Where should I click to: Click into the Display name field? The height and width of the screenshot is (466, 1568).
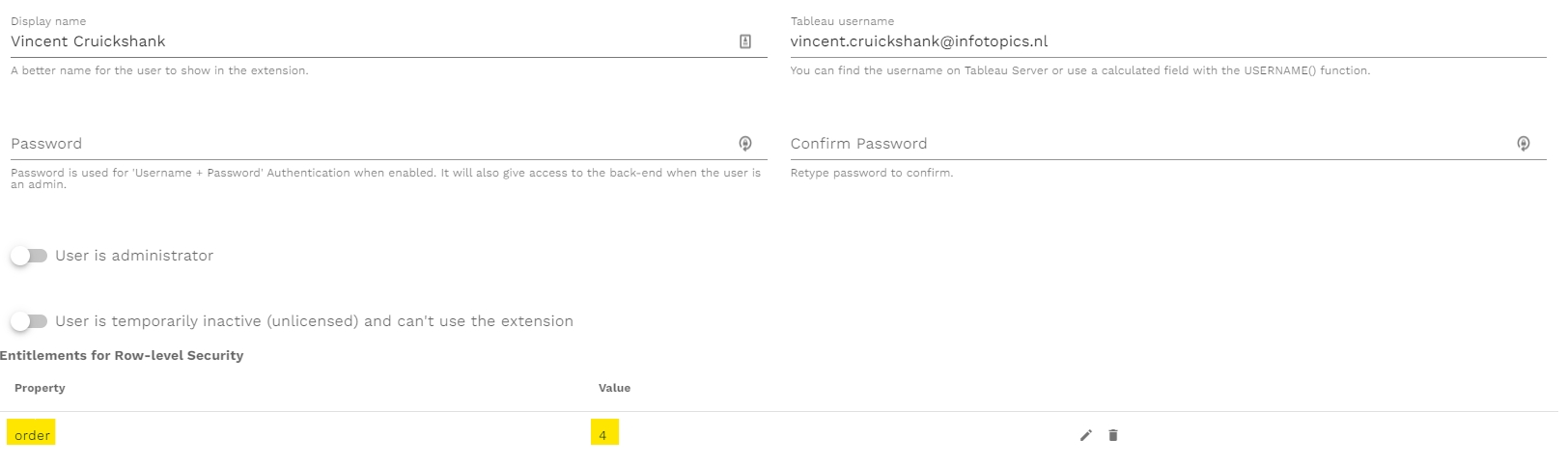tap(367, 41)
